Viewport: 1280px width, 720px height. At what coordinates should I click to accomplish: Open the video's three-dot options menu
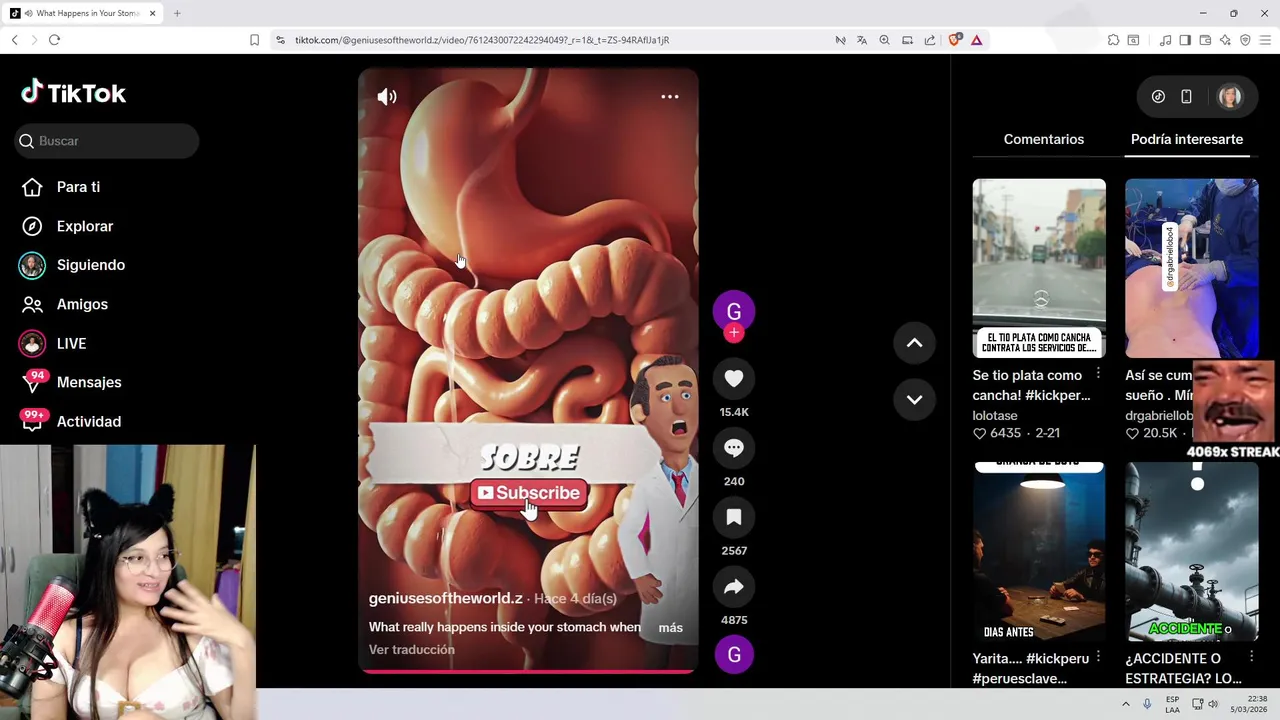pyautogui.click(x=670, y=97)
